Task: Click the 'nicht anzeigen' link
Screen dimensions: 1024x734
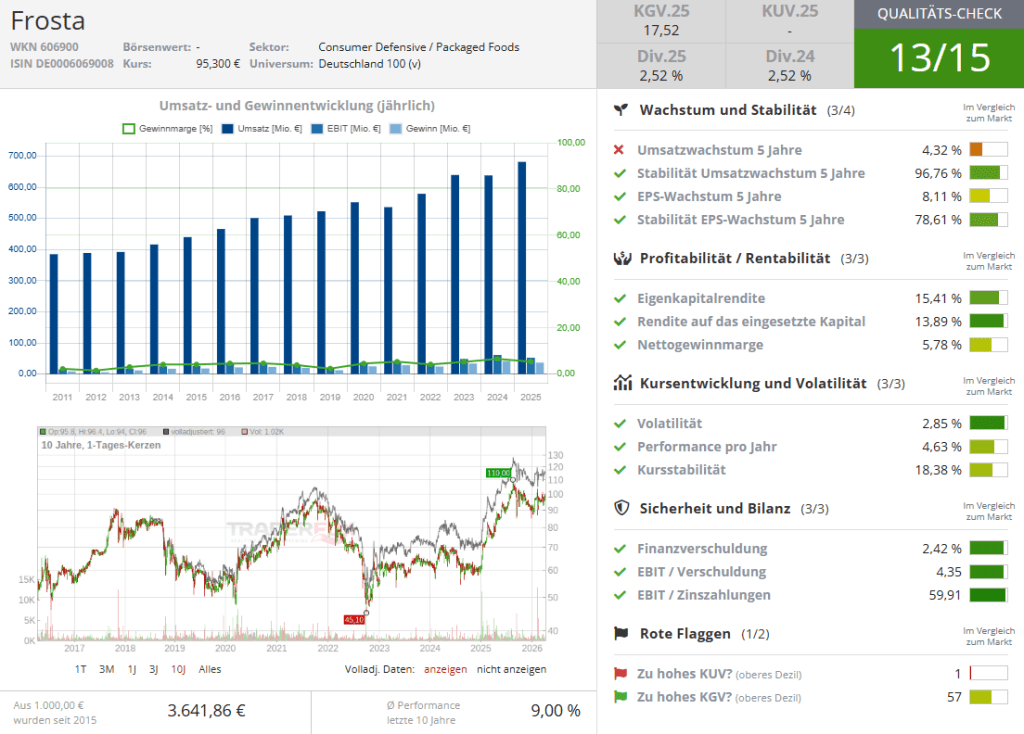Action: click(x=511, y=669)
